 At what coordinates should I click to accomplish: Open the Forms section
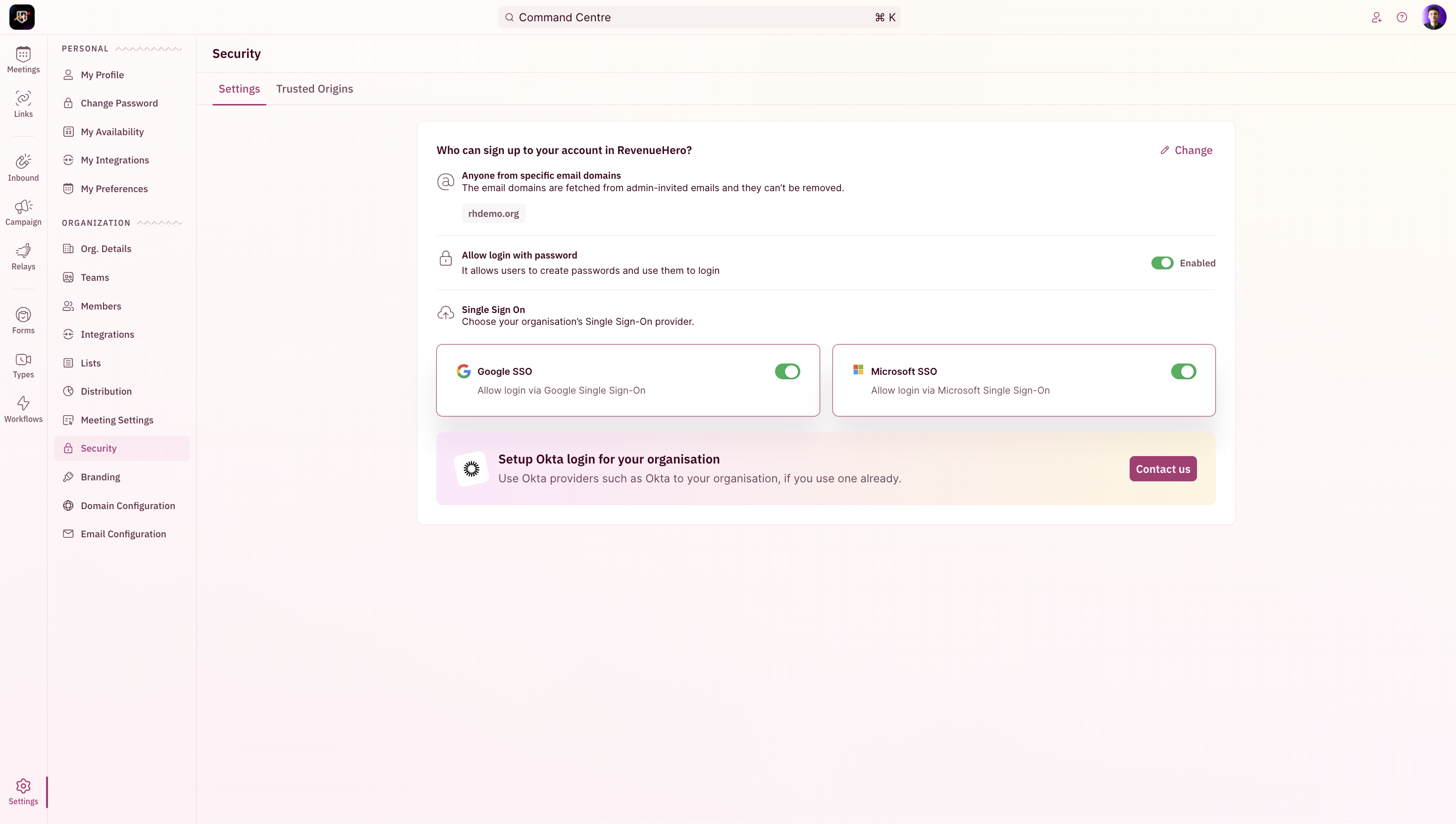point(23,321)
